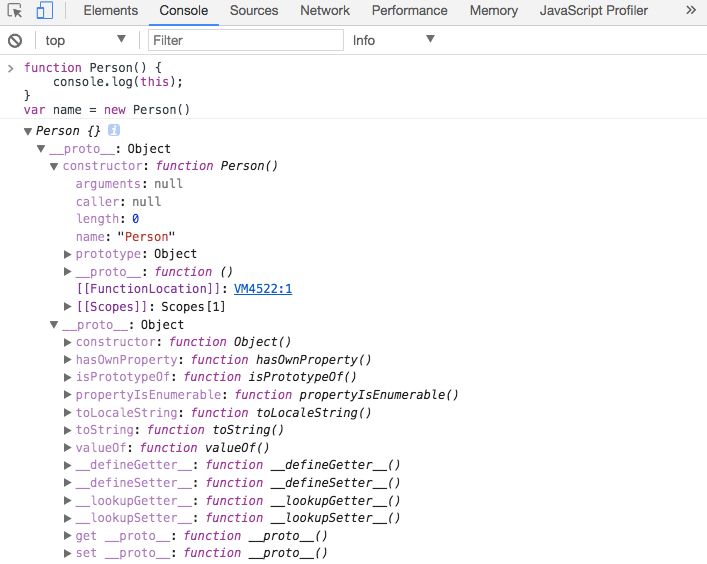Activate the inspect element picker icon
The width and height of the screenshot is (707, 564).
[x=16, y=11]
